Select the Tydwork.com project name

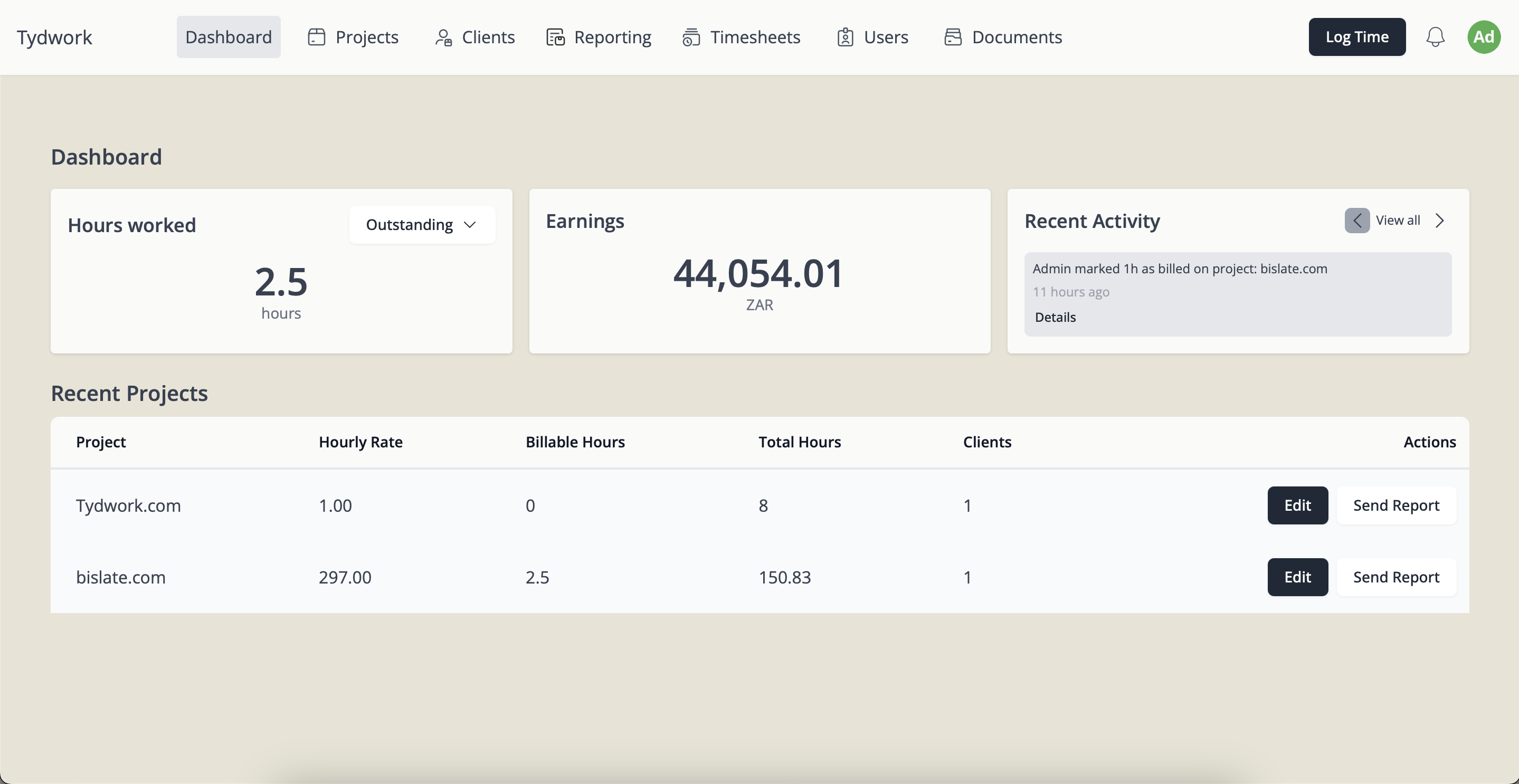[x=128, y=505]
